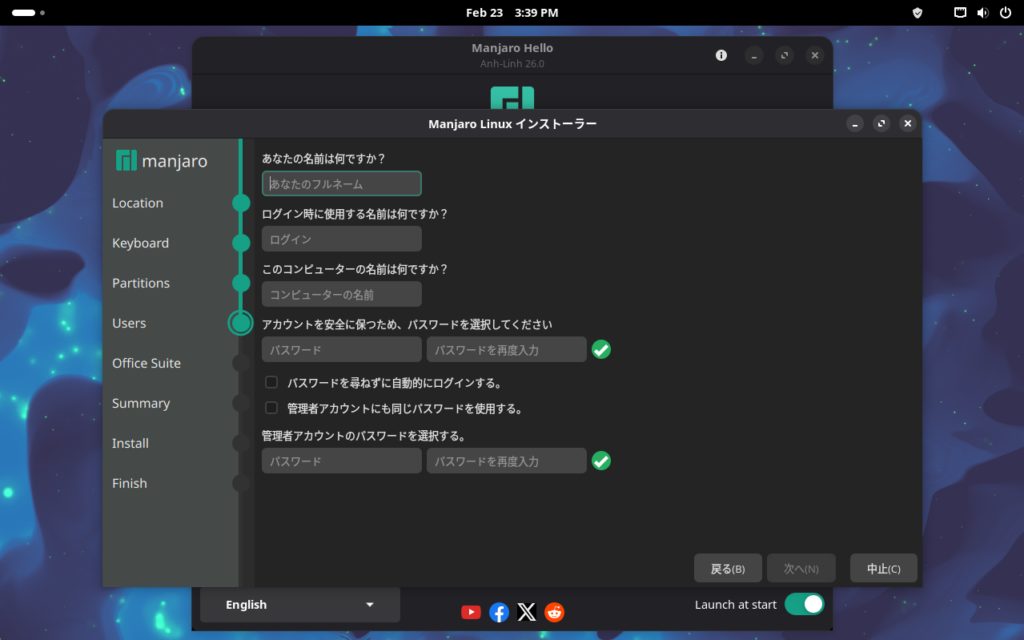The height and width of the screenshot is (640, 1024).
Task: Select the Partitions step in sidebar
Action: click(x=141, y=283)
